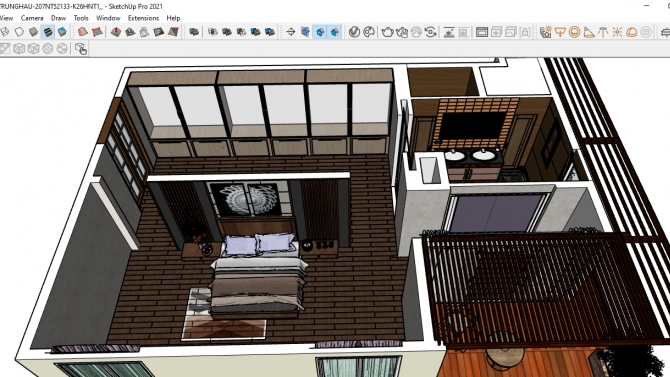The width and height of the screenshot is (670, 377).
Task: Open the View menu
Action: 6,18
